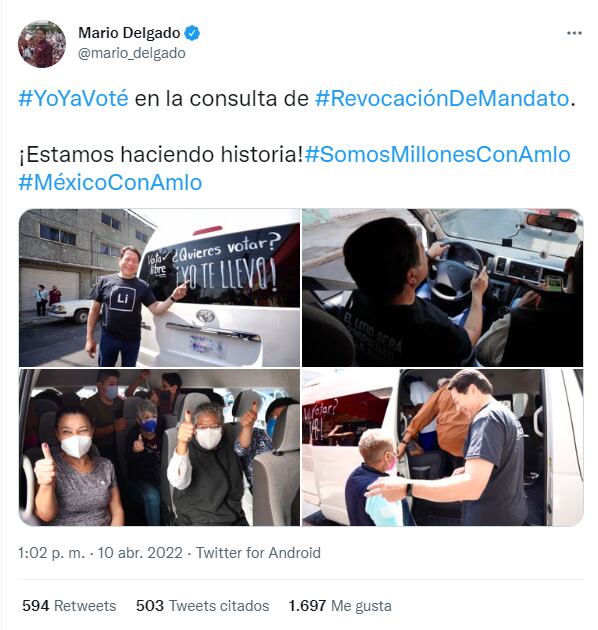
Task: Open the photo of the man driving
Action: click(x=442, y=288)
